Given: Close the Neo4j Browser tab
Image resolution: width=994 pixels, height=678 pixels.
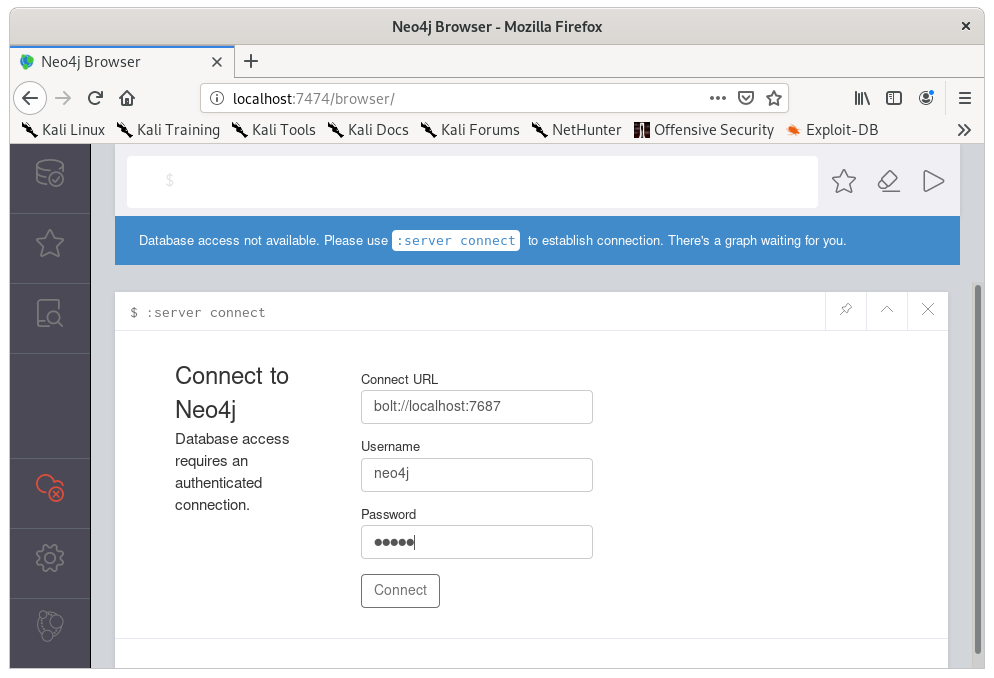Looking at the screenshot, I should [217, 62].
